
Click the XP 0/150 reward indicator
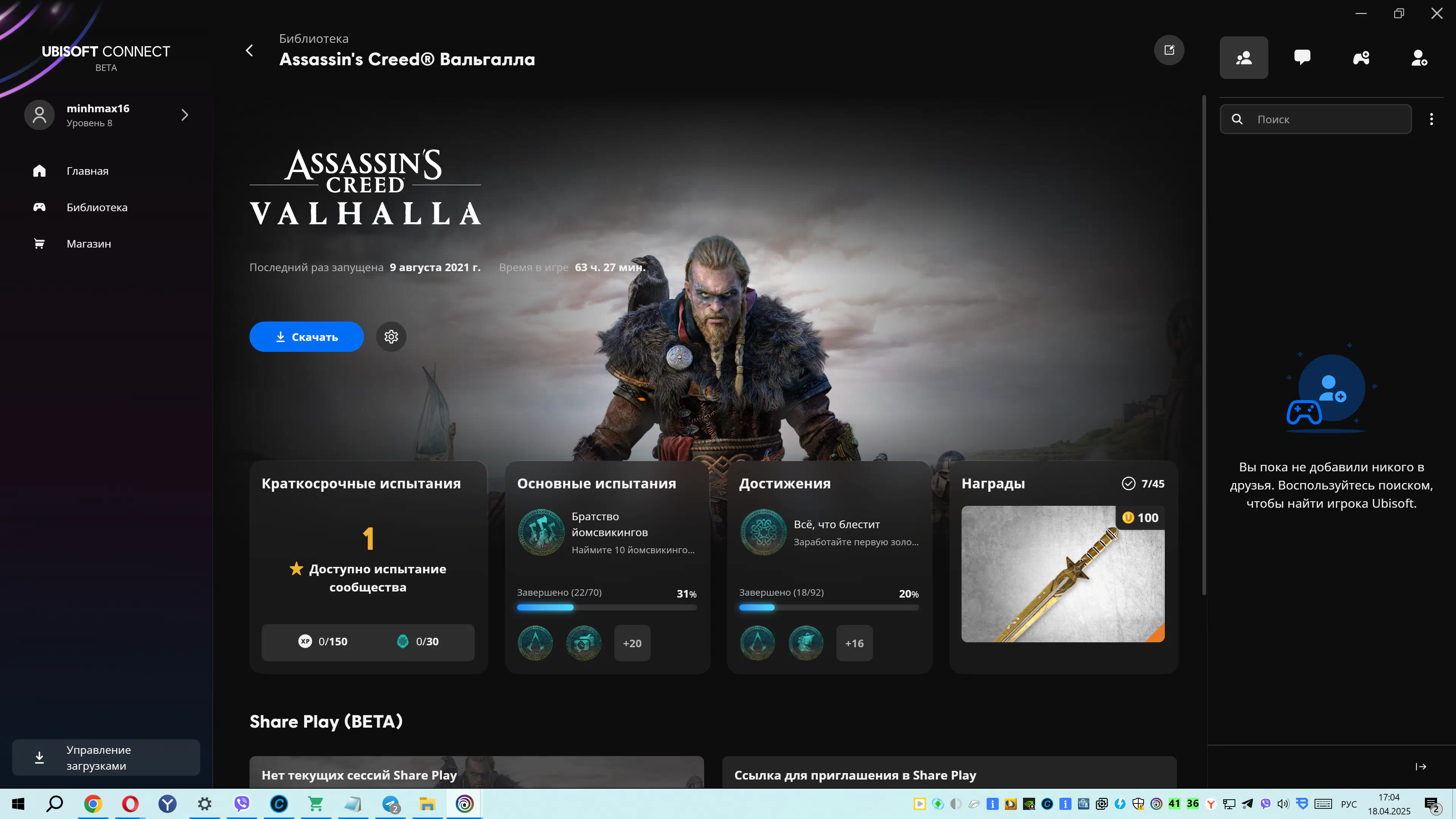point(322,642)
